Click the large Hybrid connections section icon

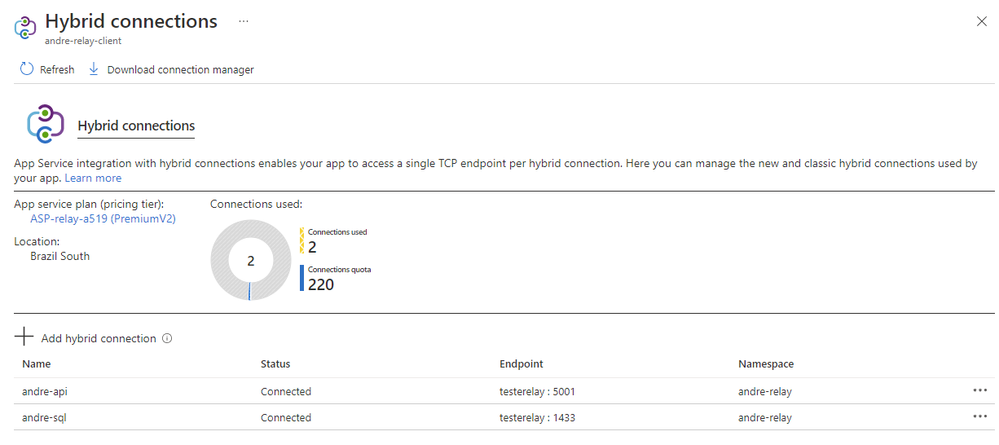pyautogui.click(x=46, y=125)
